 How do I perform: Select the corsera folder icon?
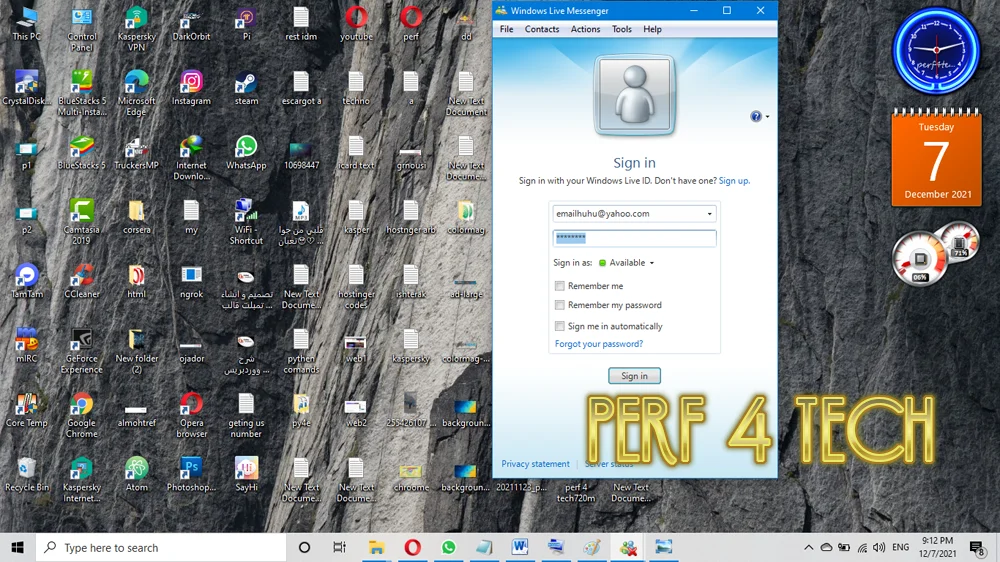pyautogui.click(x=136, y=217)
